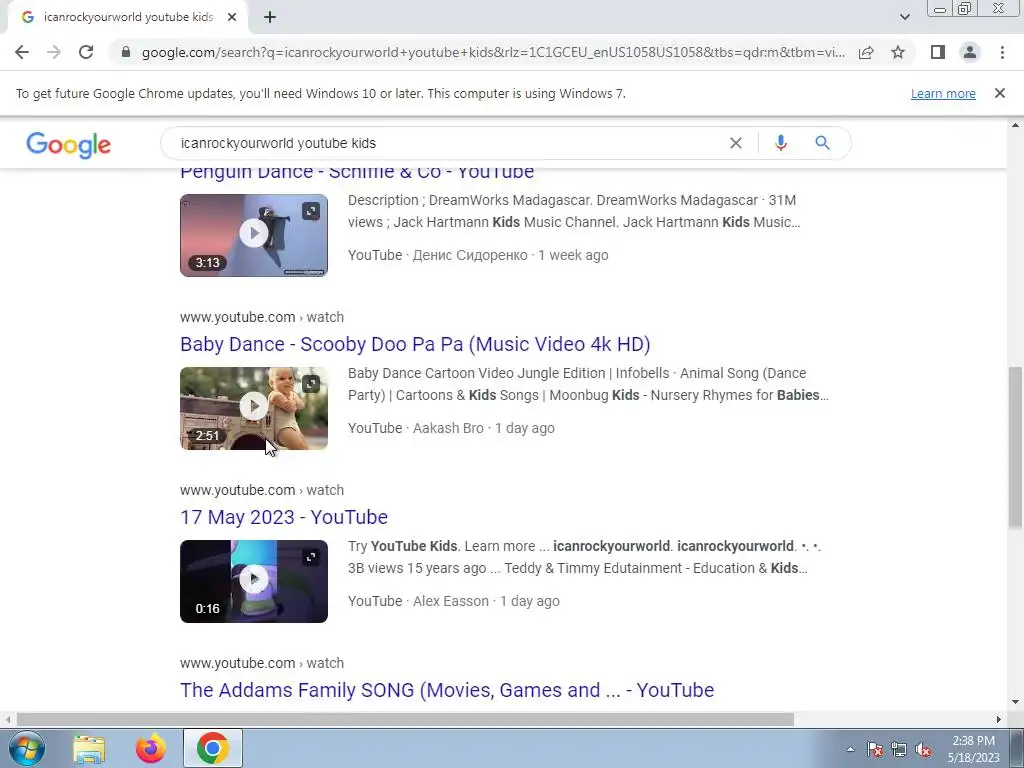This screenshot has height=768, width=1024.
Task: Click horizontal scrollbar right arrow
Action: coord(999,719)
